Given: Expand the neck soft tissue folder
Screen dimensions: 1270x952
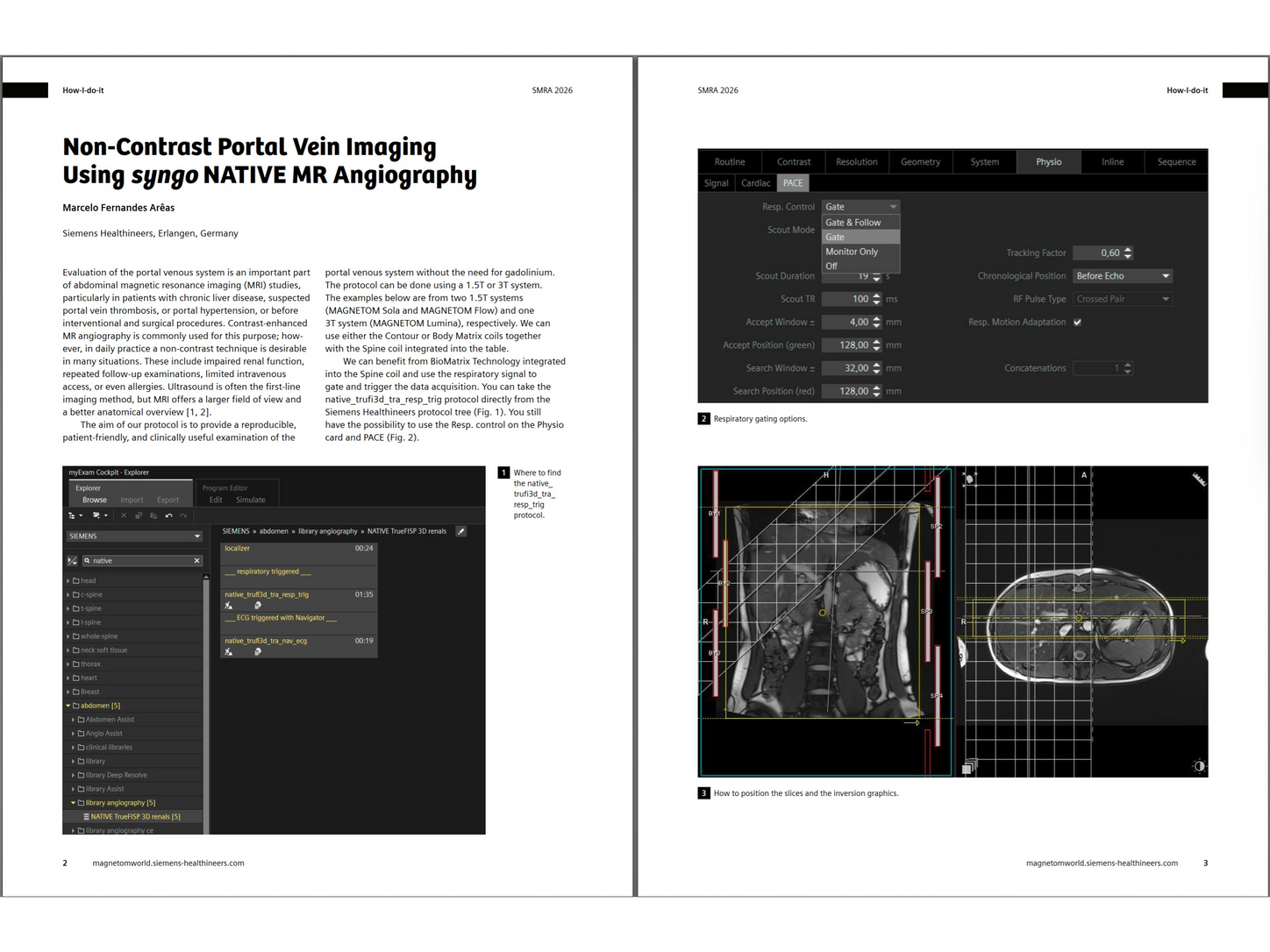Looking at the screenshot, I should click(x=68, y=650).
